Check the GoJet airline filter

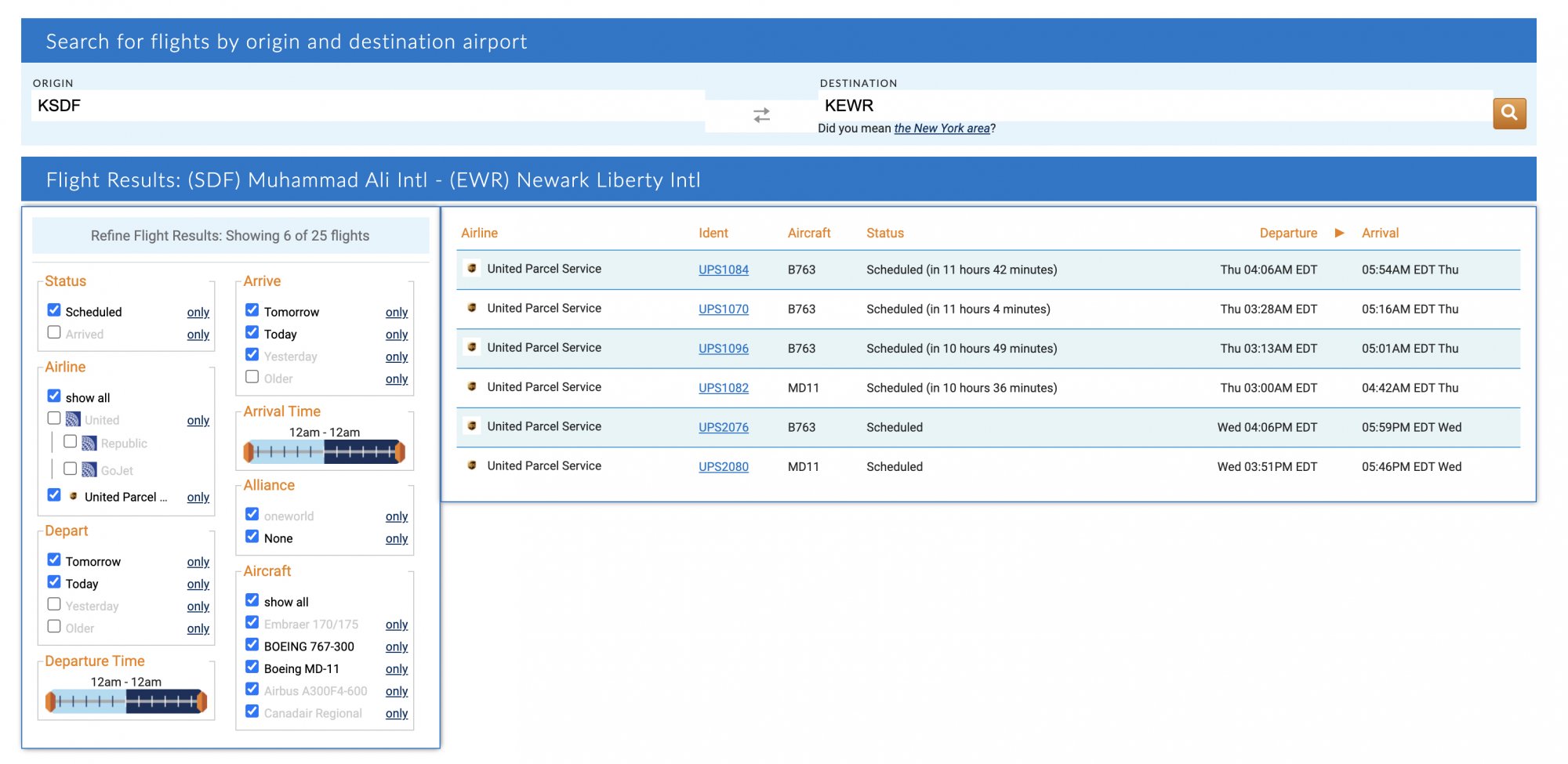pos(71,469)
